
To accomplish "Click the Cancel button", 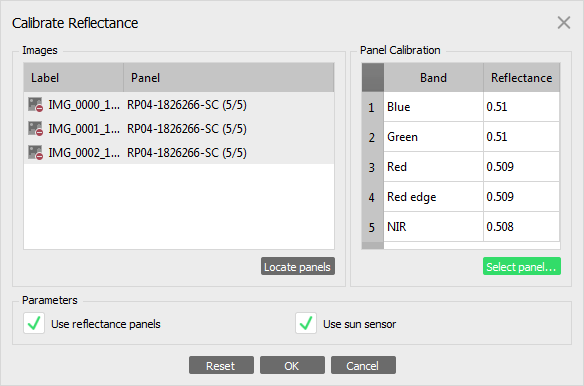I will tap(363, 365).
